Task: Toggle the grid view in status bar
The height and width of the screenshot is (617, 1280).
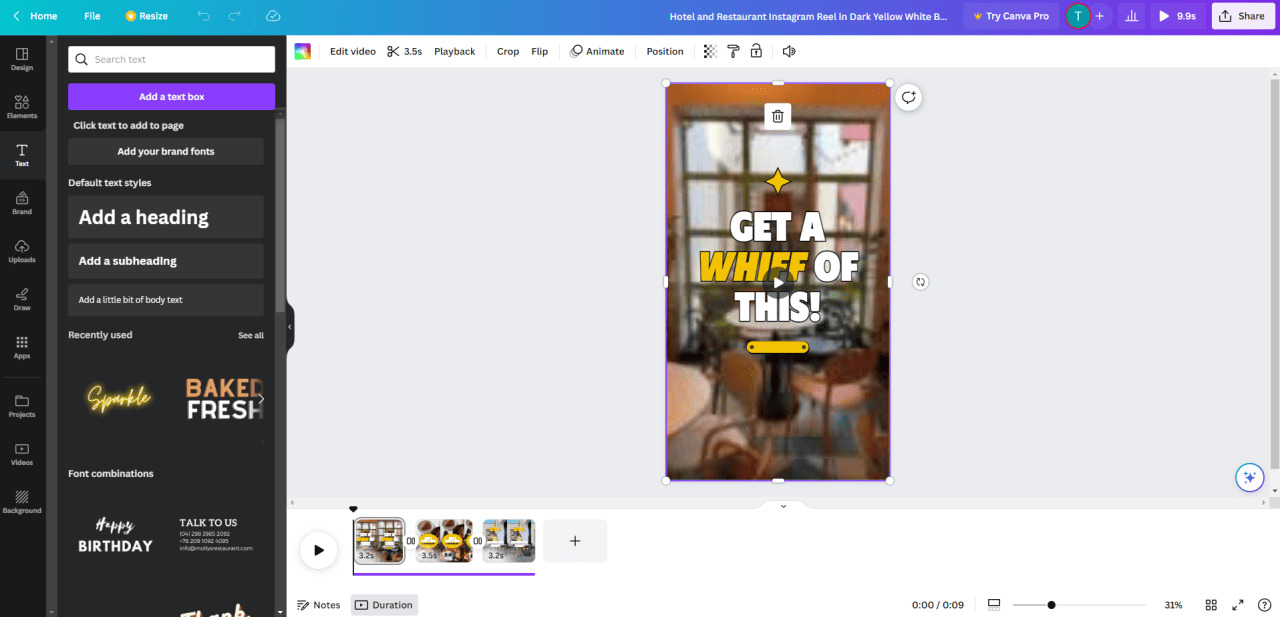Action: coord(1211,604)
